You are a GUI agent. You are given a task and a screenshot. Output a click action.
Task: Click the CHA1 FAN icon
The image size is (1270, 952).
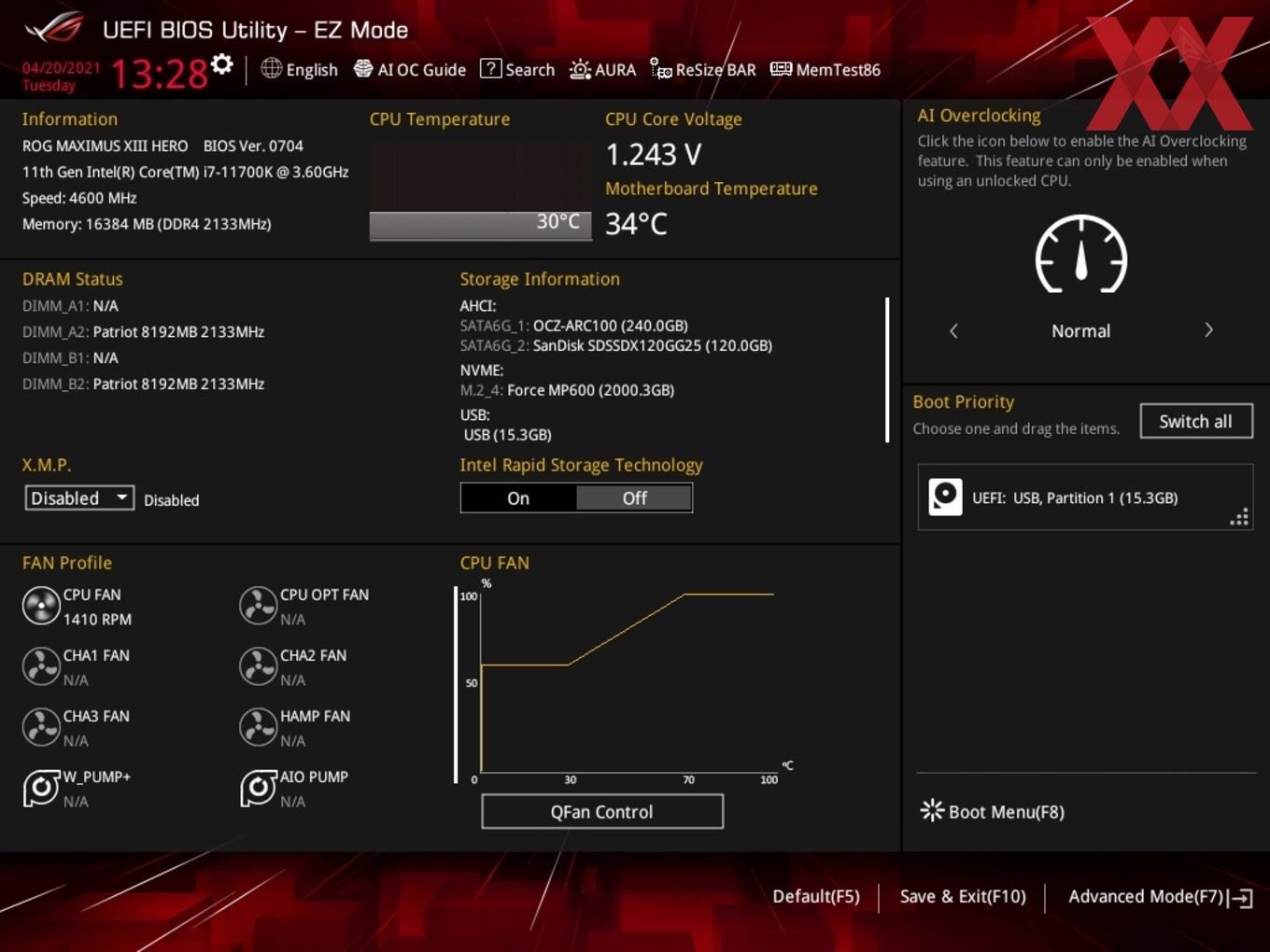pos(41,666)
